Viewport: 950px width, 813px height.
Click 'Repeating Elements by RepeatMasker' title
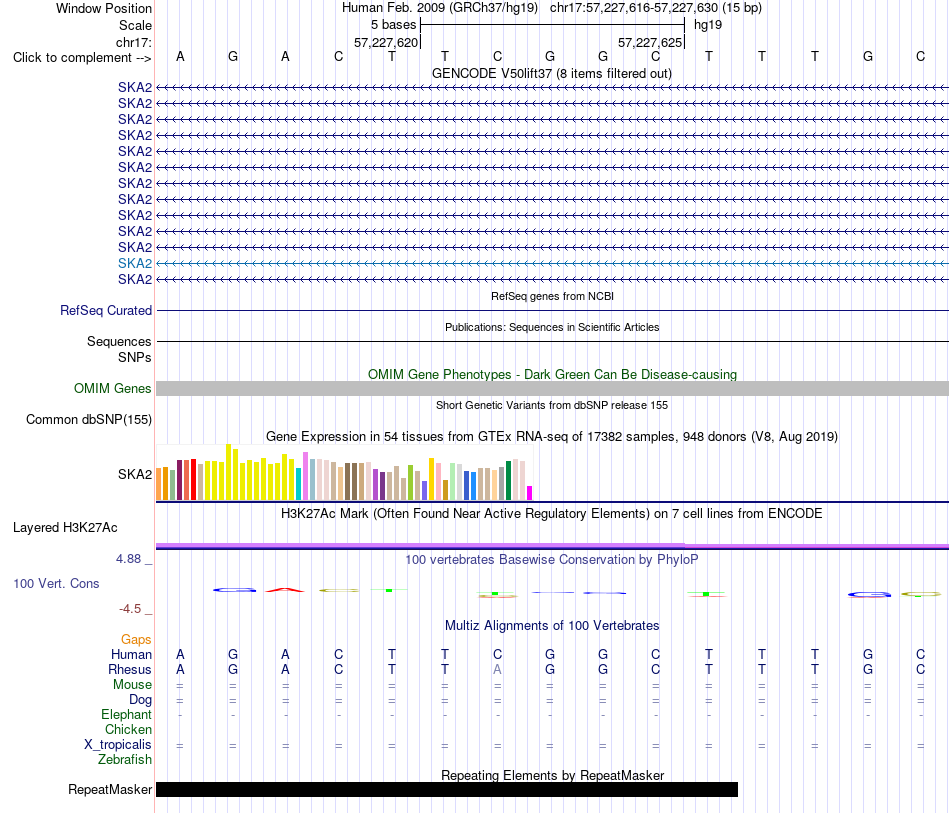pyautogui.click(x=552, y=775)
